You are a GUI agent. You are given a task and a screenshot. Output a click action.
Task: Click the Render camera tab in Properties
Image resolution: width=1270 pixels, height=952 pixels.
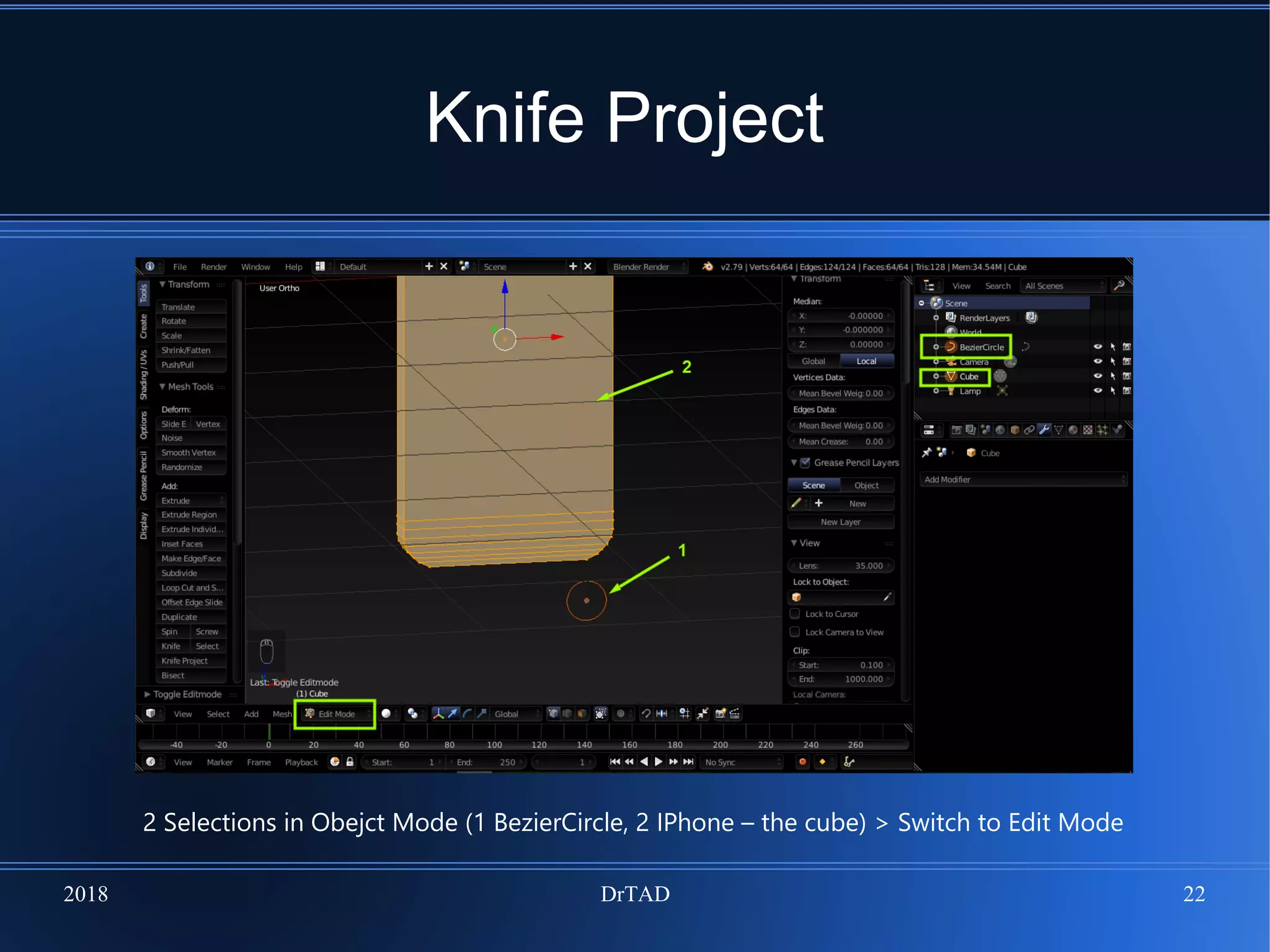pos(956,430)
